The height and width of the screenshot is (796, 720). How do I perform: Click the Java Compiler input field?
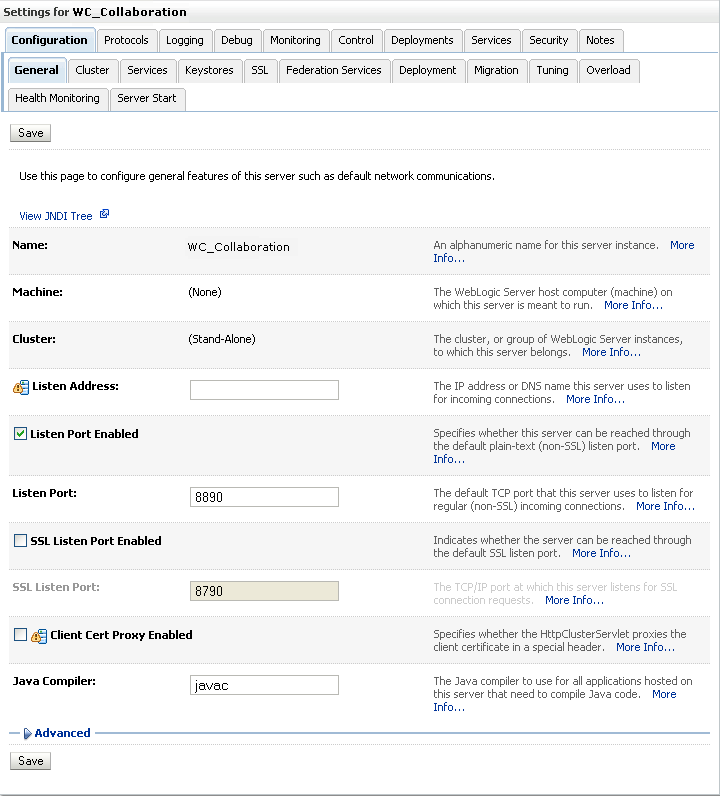tap(264, 685)
